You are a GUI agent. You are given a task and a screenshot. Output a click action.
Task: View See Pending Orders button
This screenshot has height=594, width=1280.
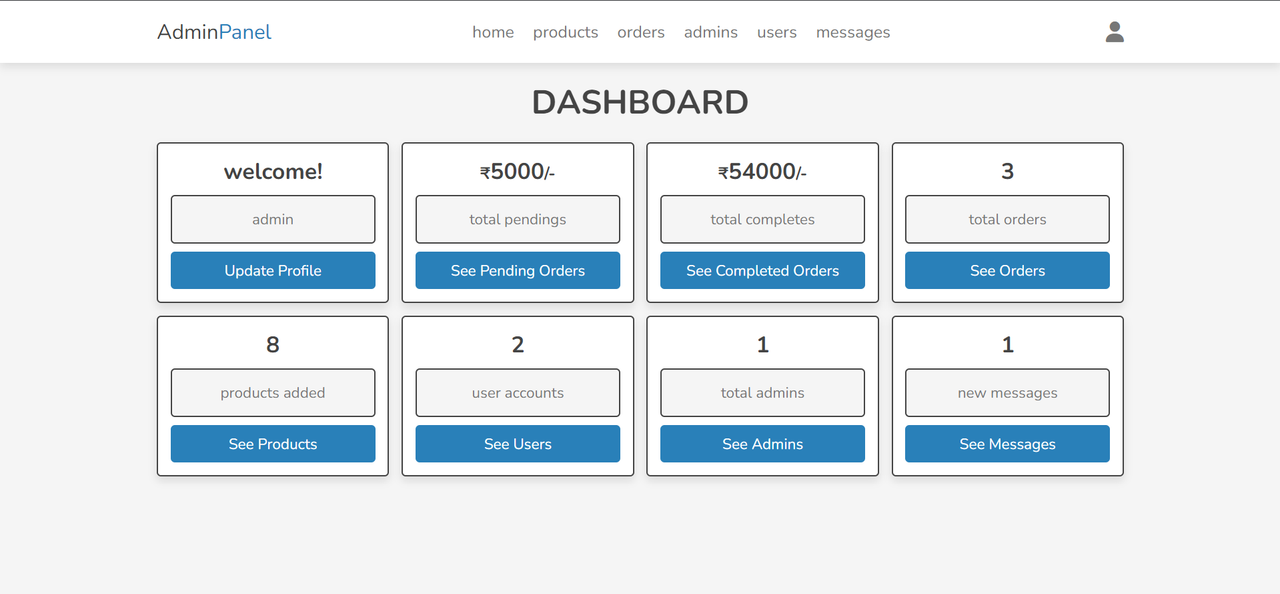click(518, 270)
